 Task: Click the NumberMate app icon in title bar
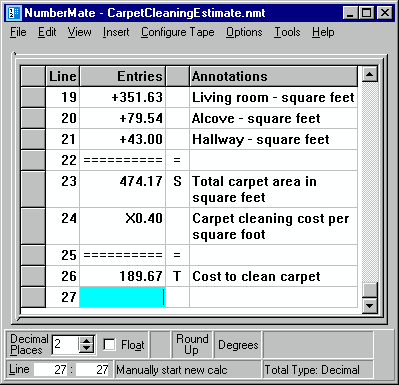pyautogui.click(x=14, y=13)
